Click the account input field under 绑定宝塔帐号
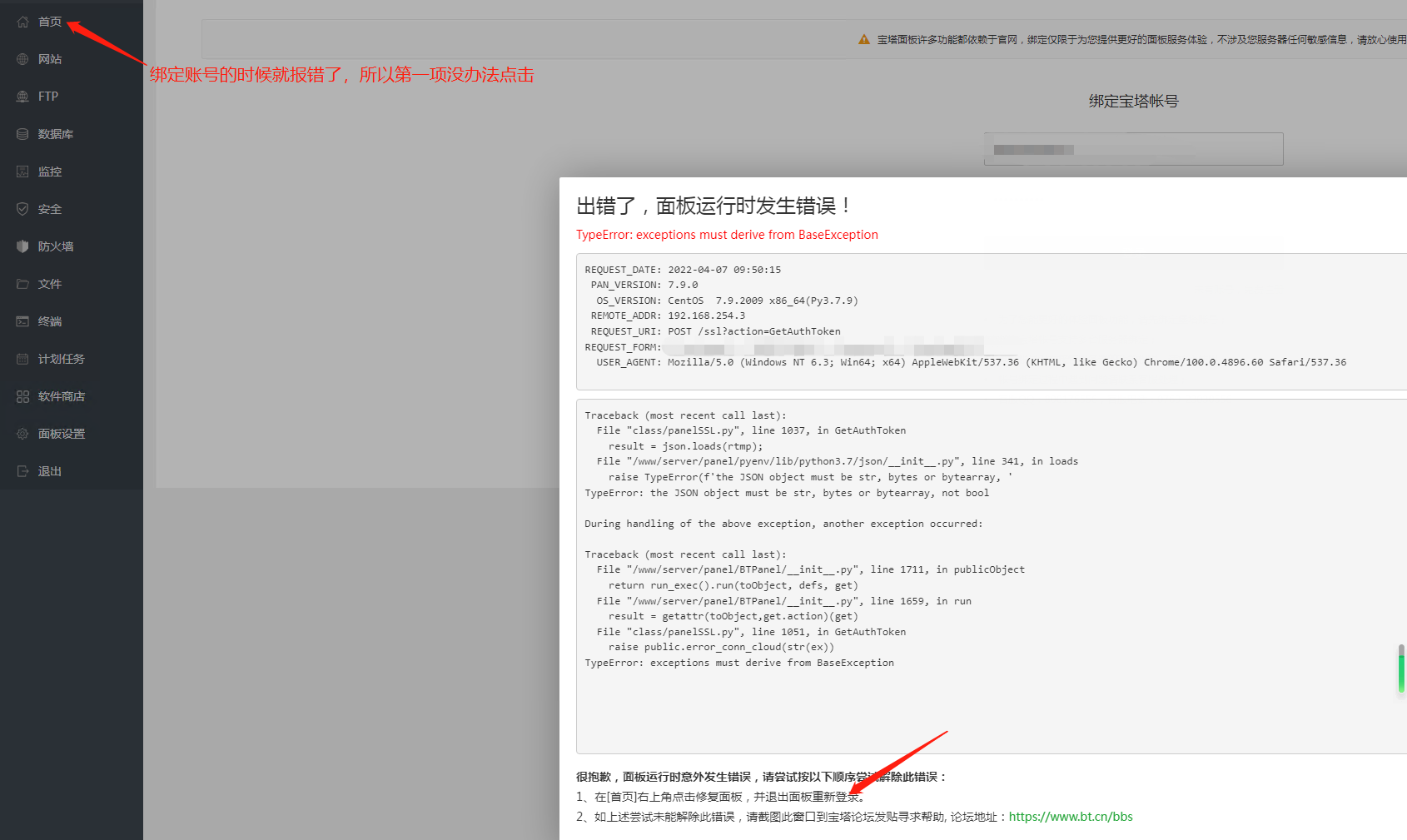The width and height of the screenshot is (1407, 840). coord(1133,149)
